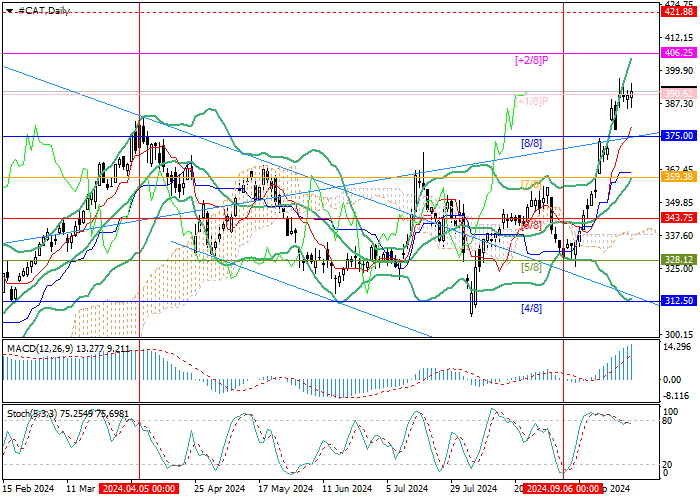Screen dimensions: 700x500
Task: Select the 328.12 olive price label
Action: tap(679, 260)
